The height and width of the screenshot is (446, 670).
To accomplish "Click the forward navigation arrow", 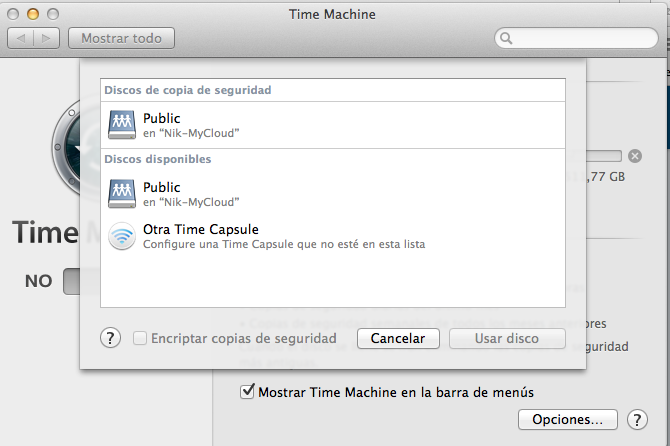I will coord(46,39).
